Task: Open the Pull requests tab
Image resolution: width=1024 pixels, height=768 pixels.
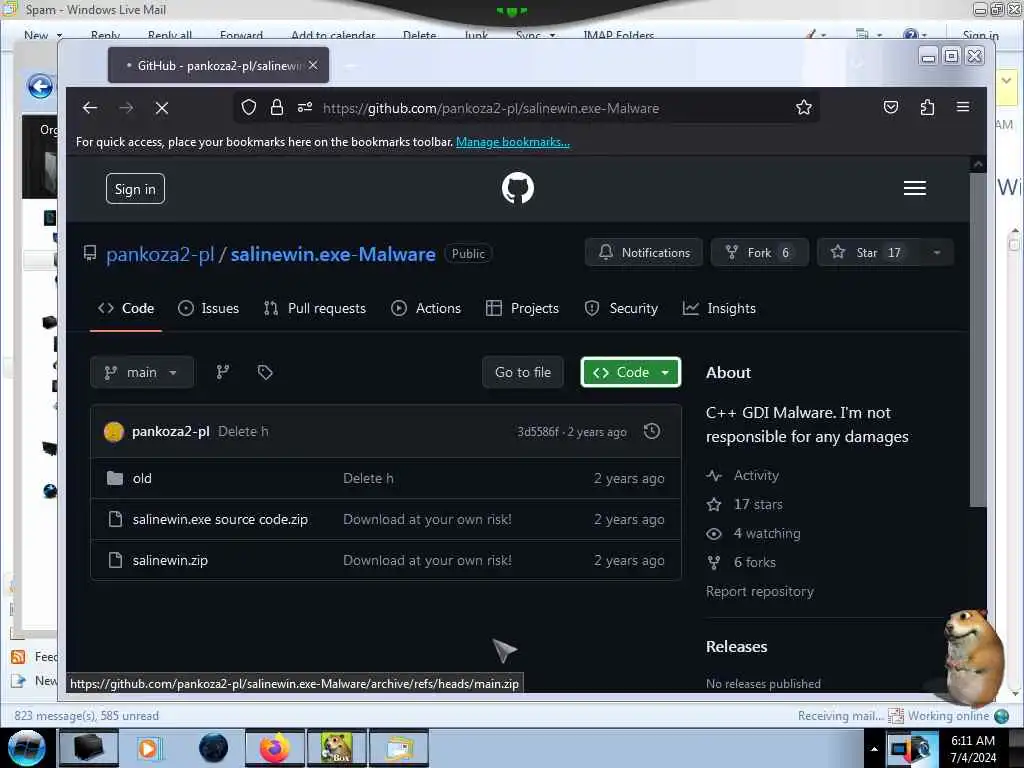Action: click(315, 308)
